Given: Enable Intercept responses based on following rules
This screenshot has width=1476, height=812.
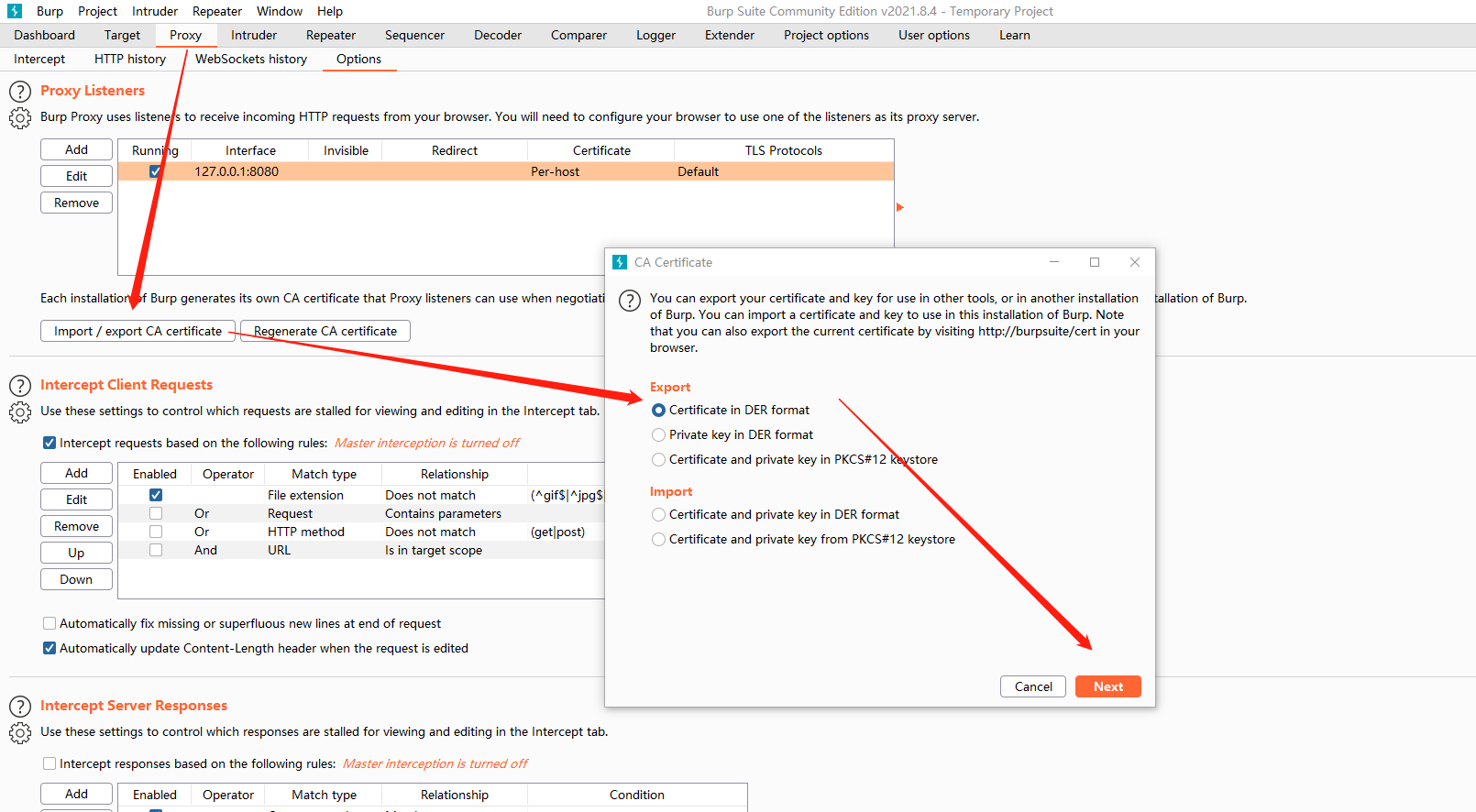Looking at the screenshot, I should pos(50,763).
